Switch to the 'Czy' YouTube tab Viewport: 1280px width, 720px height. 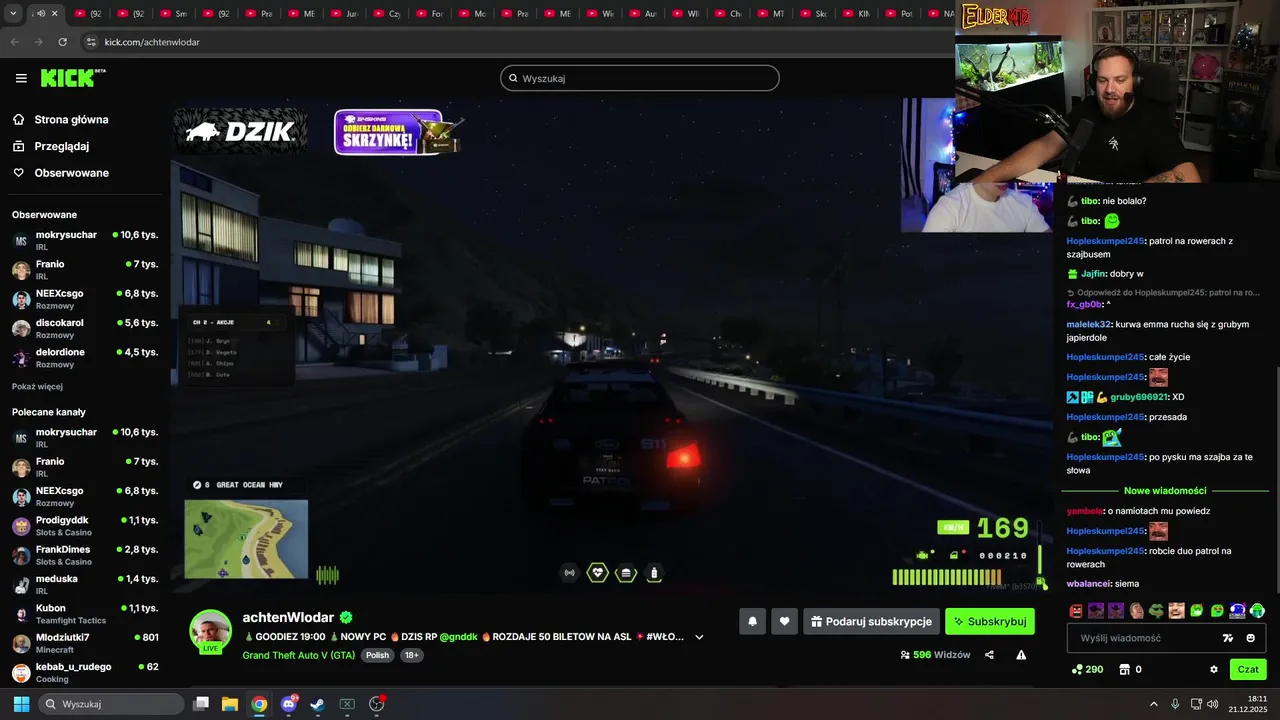point(385,14)
